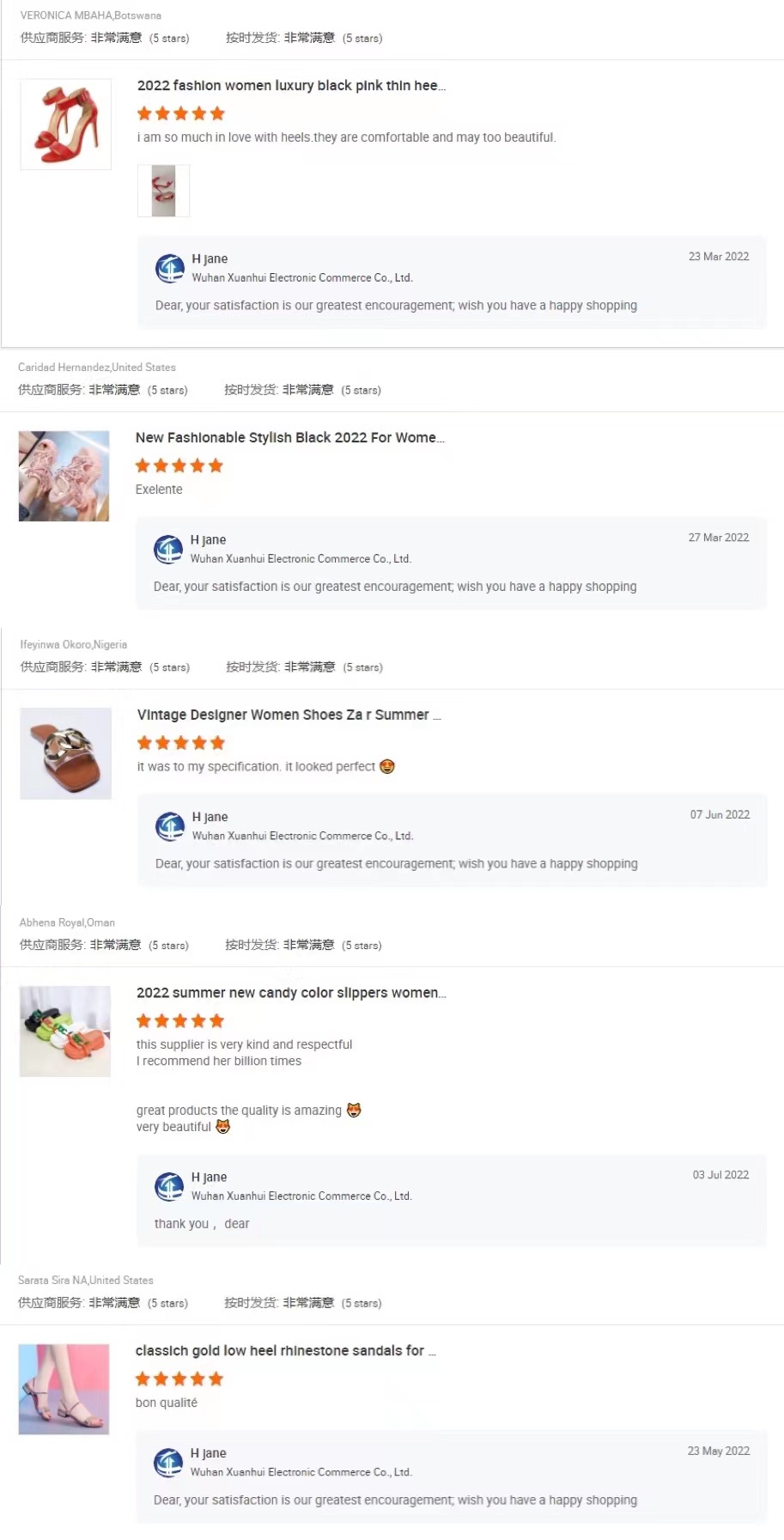Open the red high heels product thumbnail

66,125
